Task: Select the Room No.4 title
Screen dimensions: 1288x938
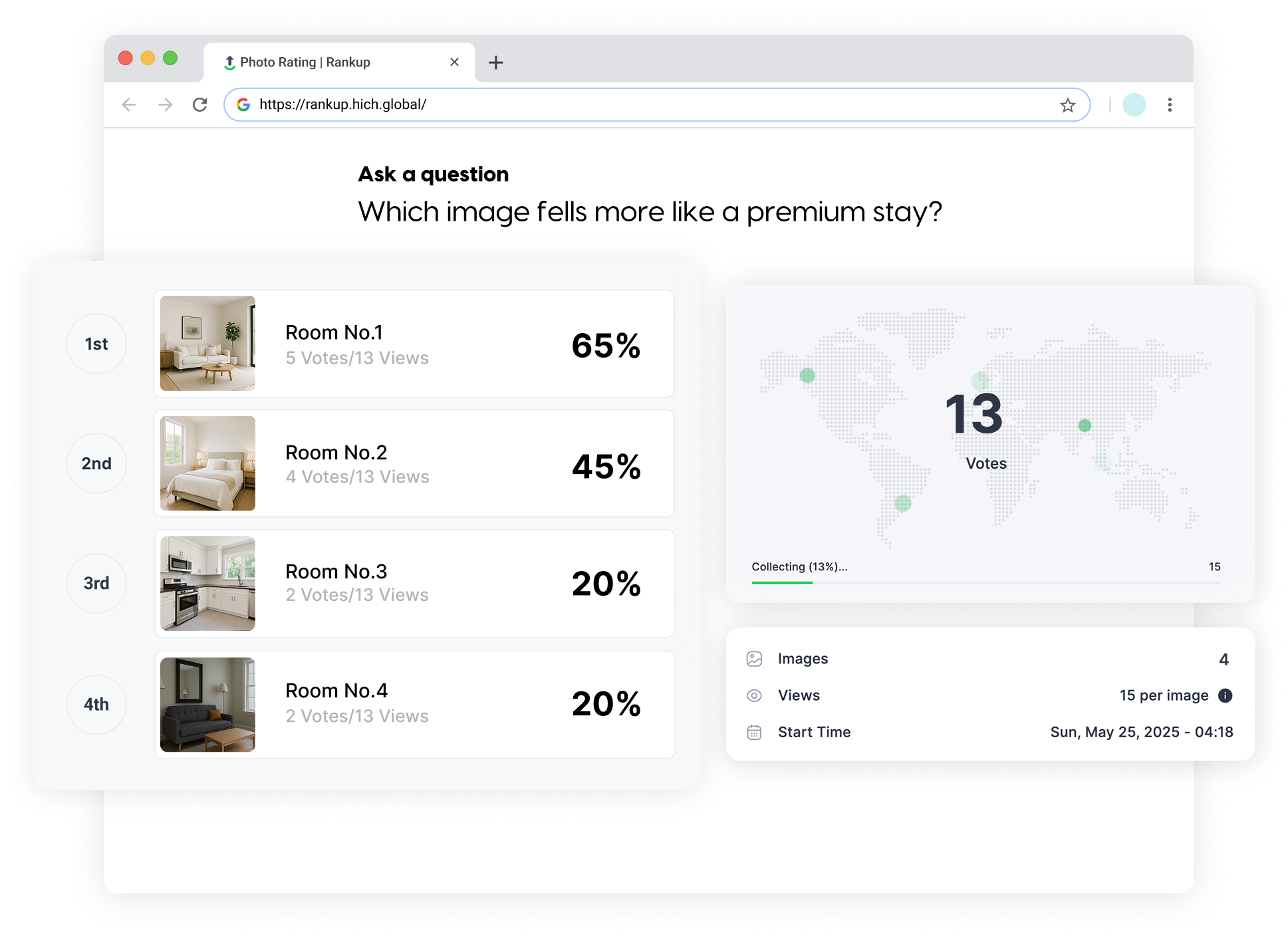Action: [336, 691]
